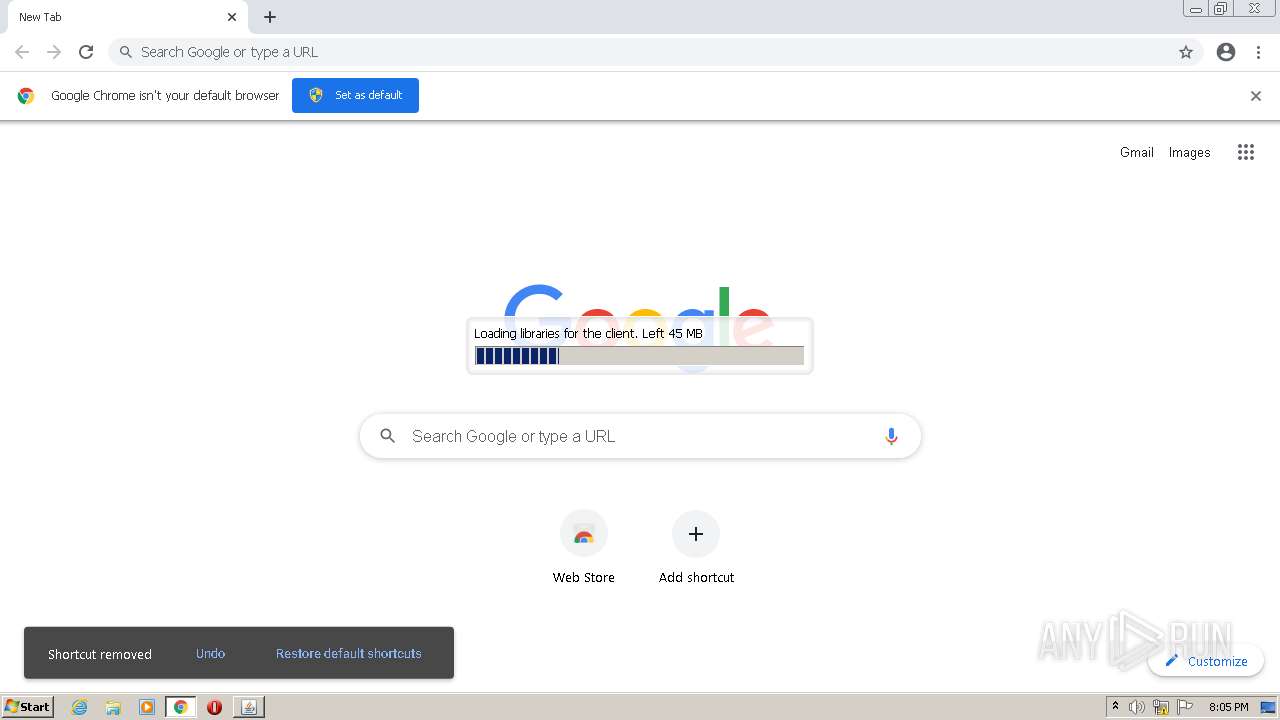The image size is (1280, 720).
Task: Launch Internet Explorer from the taskbar
Action: tap(80, 707)
